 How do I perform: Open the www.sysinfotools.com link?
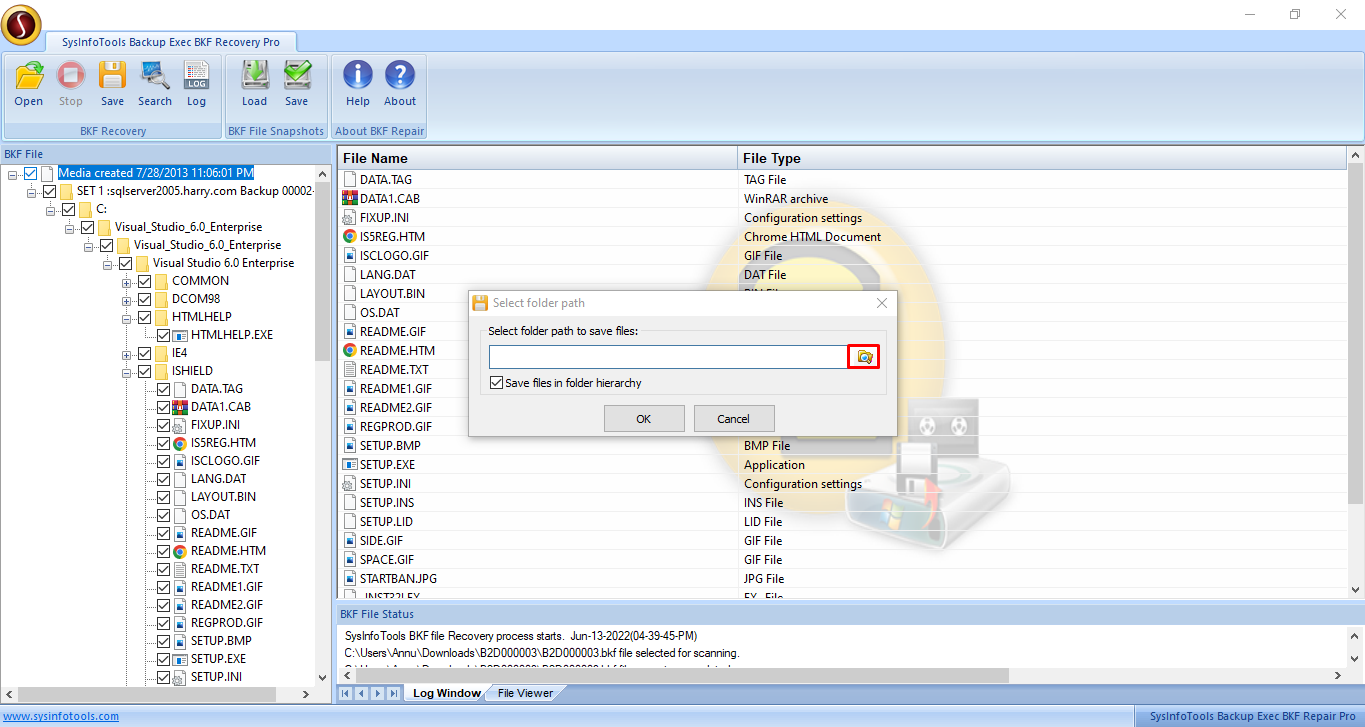(61, 716)
